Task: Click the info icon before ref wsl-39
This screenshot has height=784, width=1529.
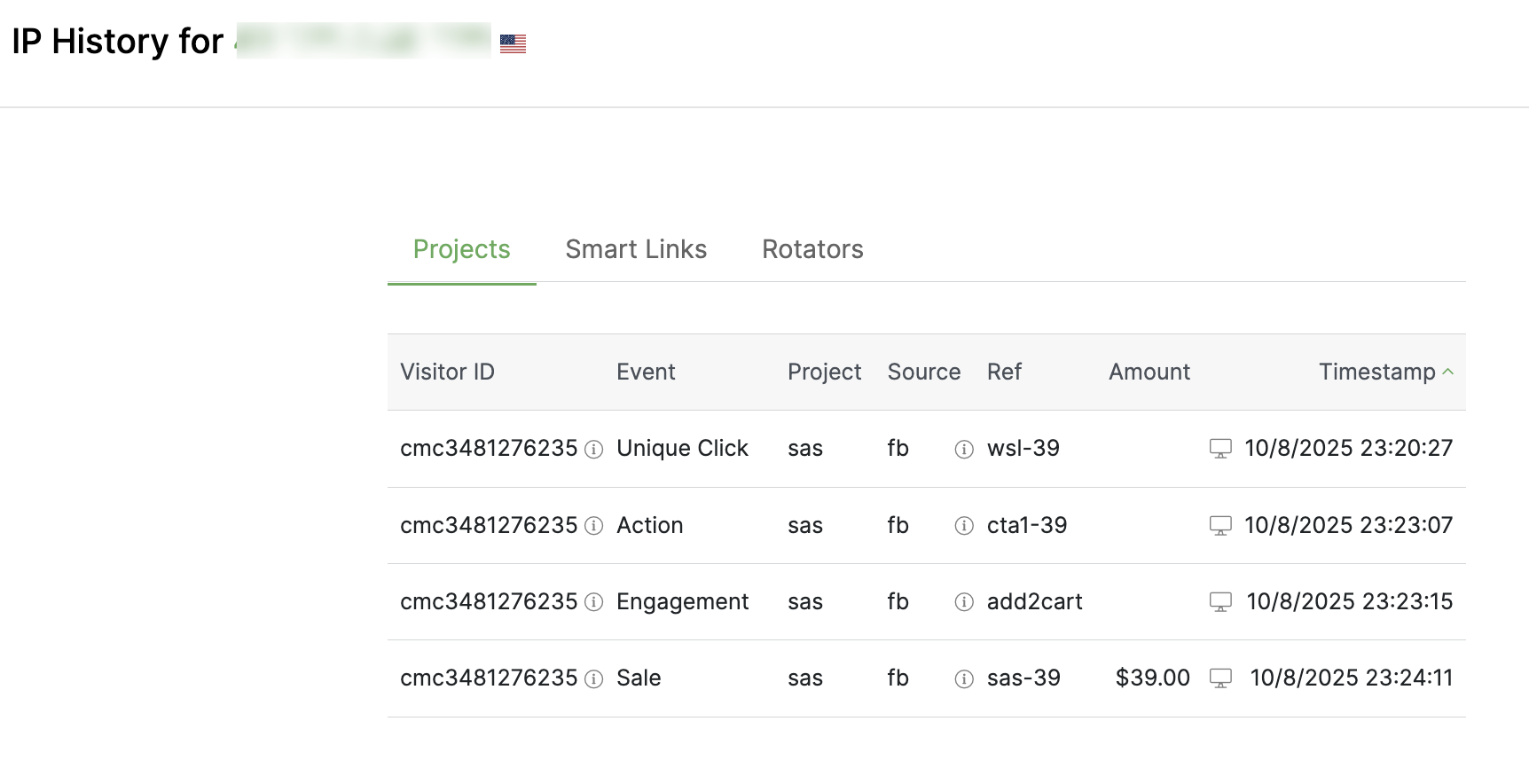Action: click(x=964, y=450)
